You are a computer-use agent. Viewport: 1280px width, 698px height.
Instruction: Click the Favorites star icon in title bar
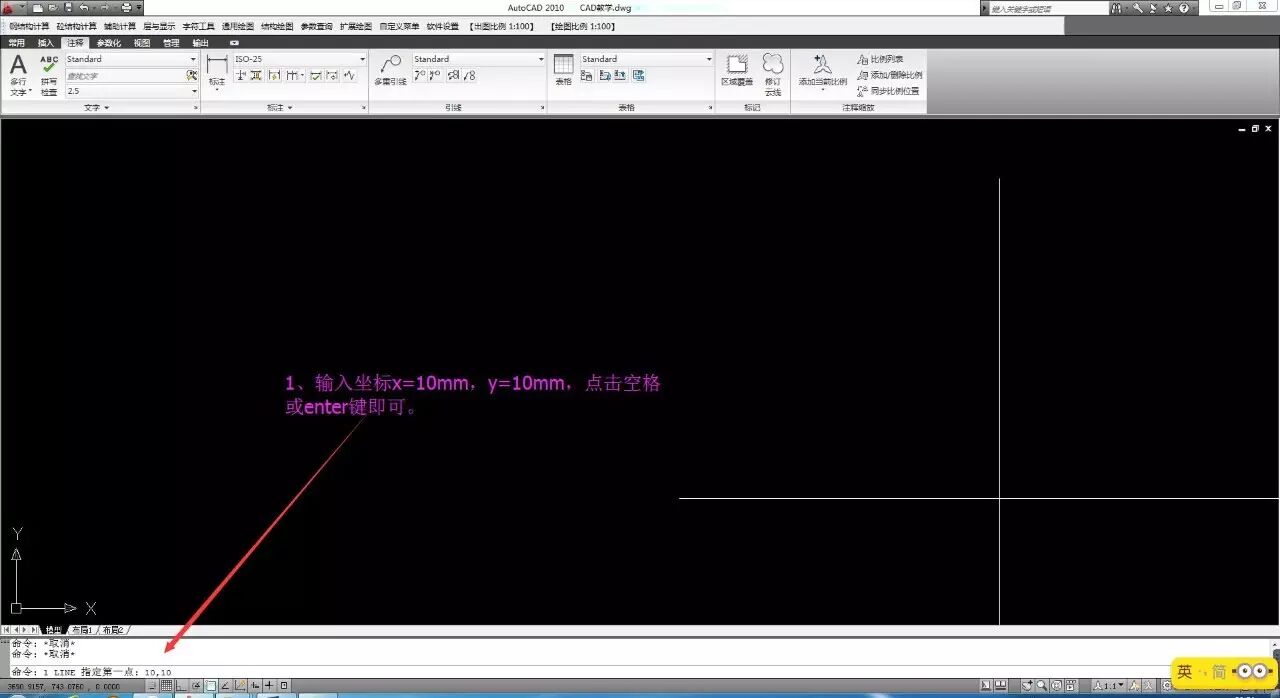coord(1168,8)
